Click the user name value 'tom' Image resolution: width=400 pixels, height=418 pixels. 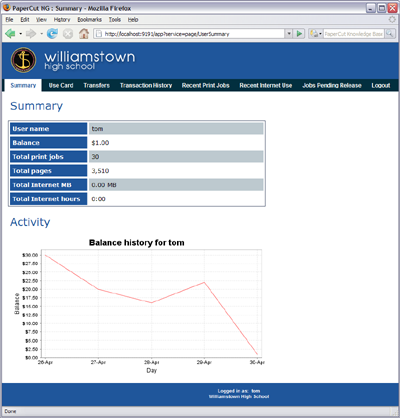click(x=97, y=129)
